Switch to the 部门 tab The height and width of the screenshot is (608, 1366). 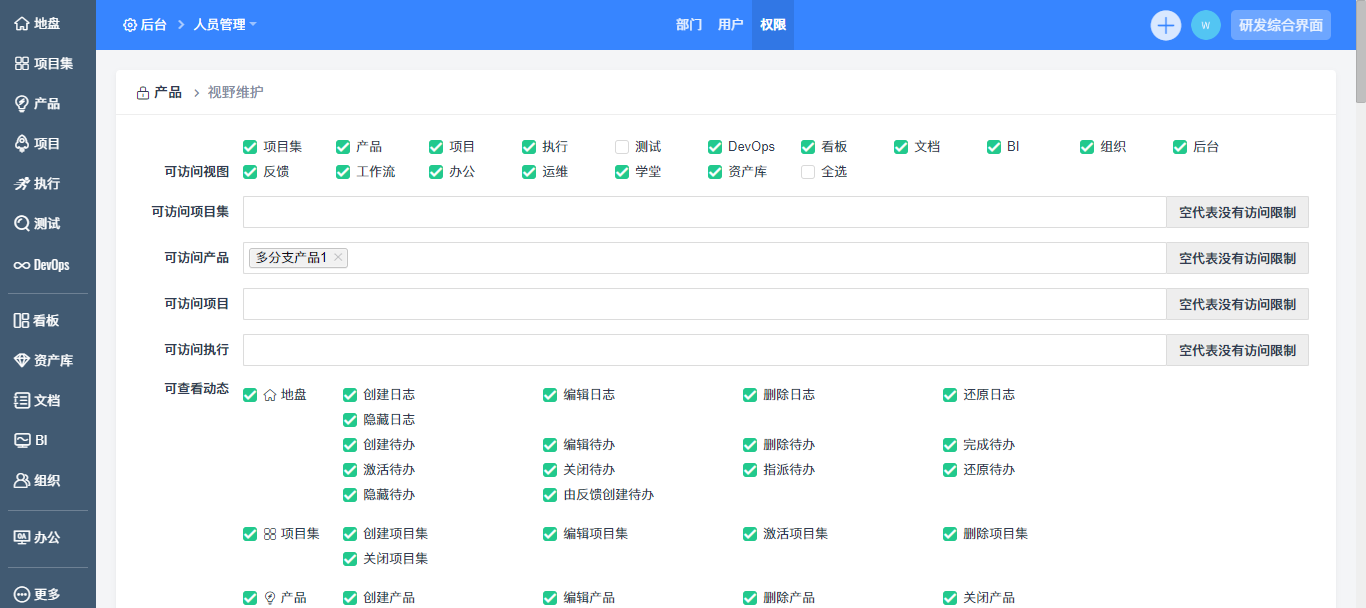(689, 25)
